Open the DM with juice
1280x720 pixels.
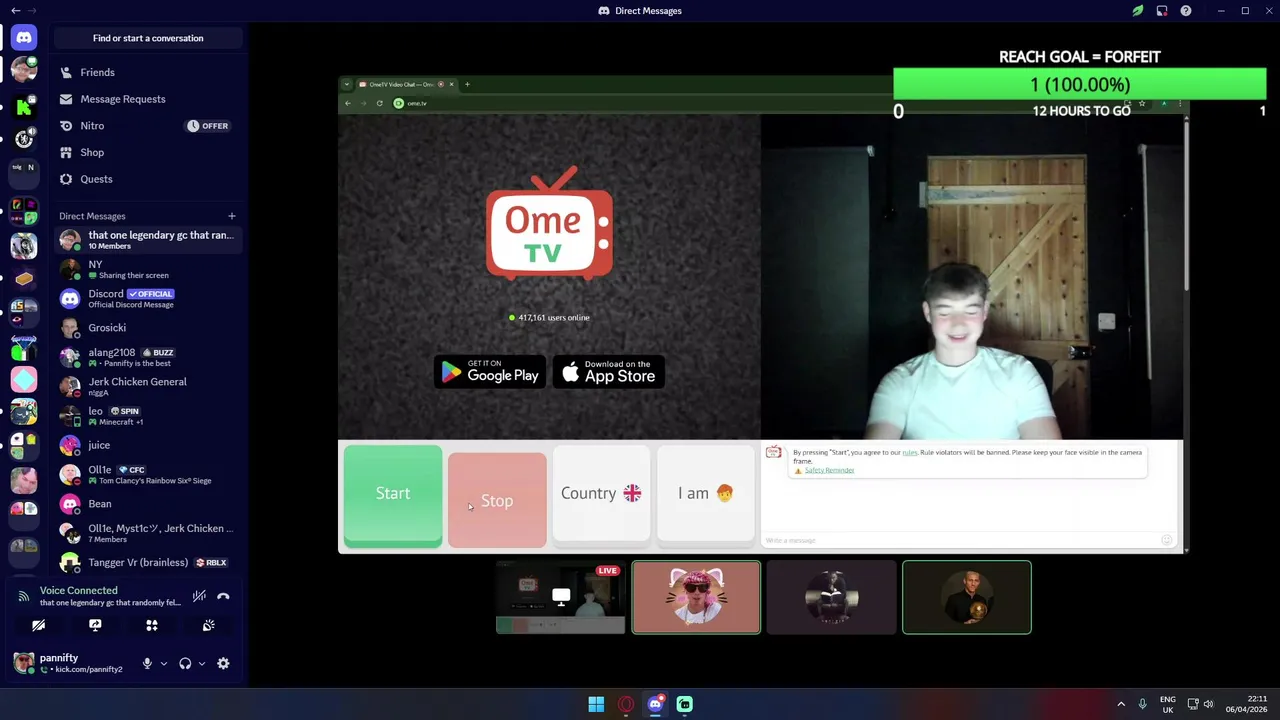[147, 445]
